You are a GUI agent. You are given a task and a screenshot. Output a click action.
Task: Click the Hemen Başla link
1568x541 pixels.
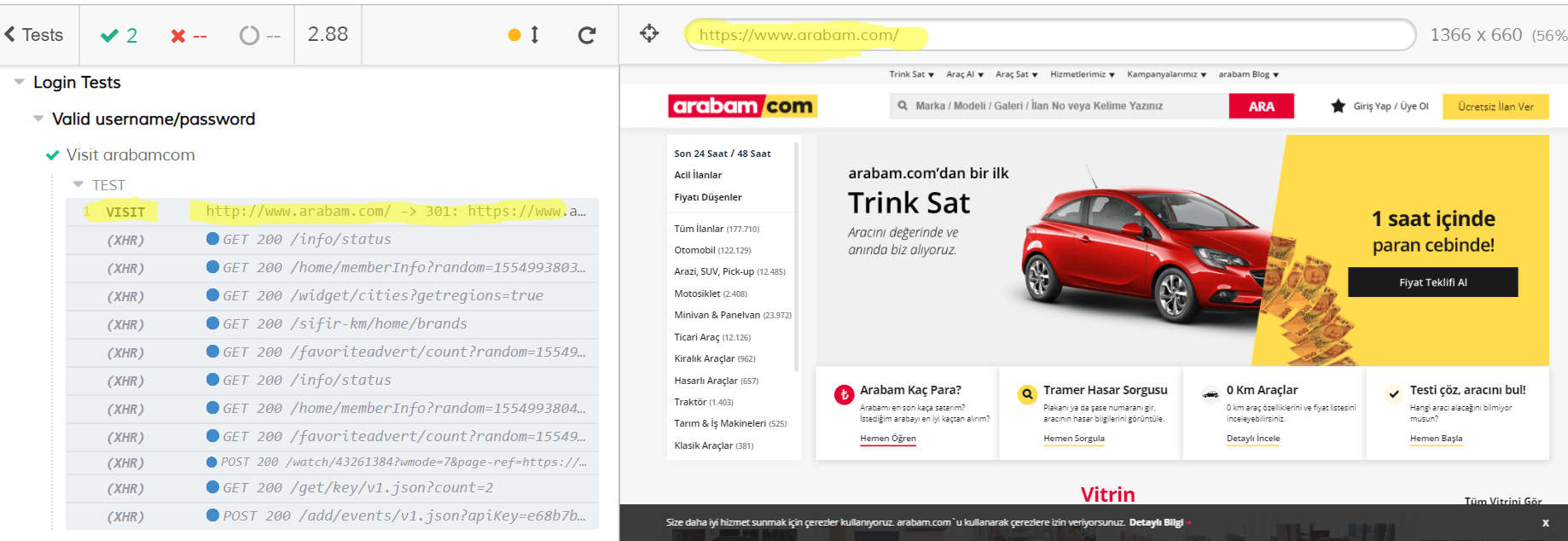[1436, 439]
